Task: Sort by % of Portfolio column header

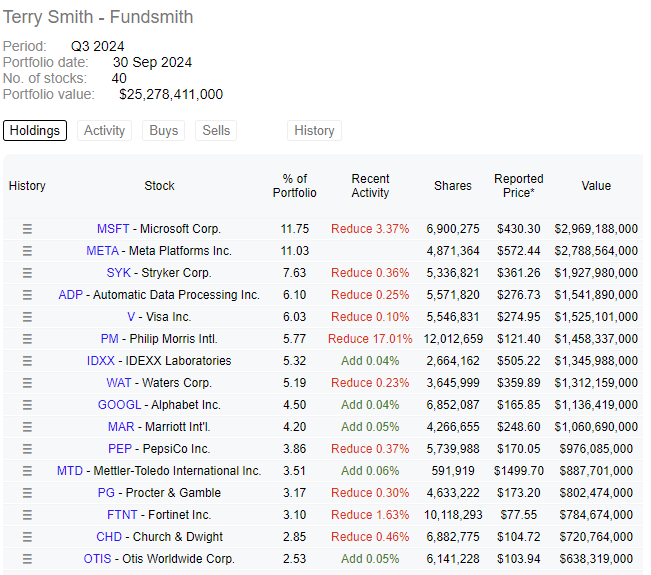Action: click(295, 186)
